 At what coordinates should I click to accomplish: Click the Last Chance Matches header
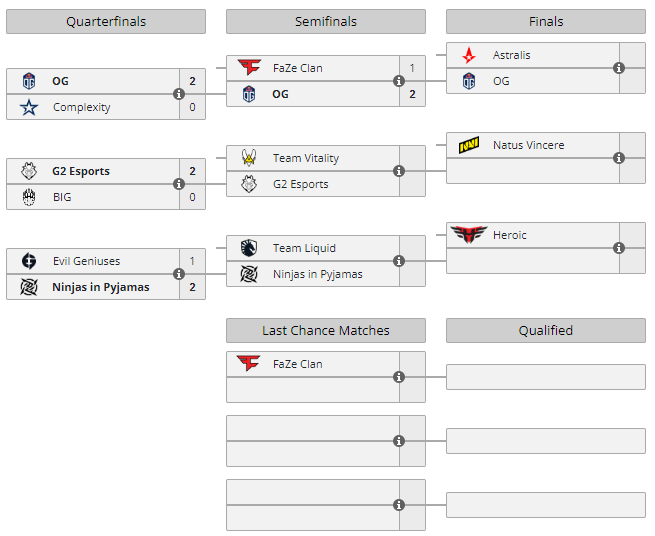[x=326, y=330]
